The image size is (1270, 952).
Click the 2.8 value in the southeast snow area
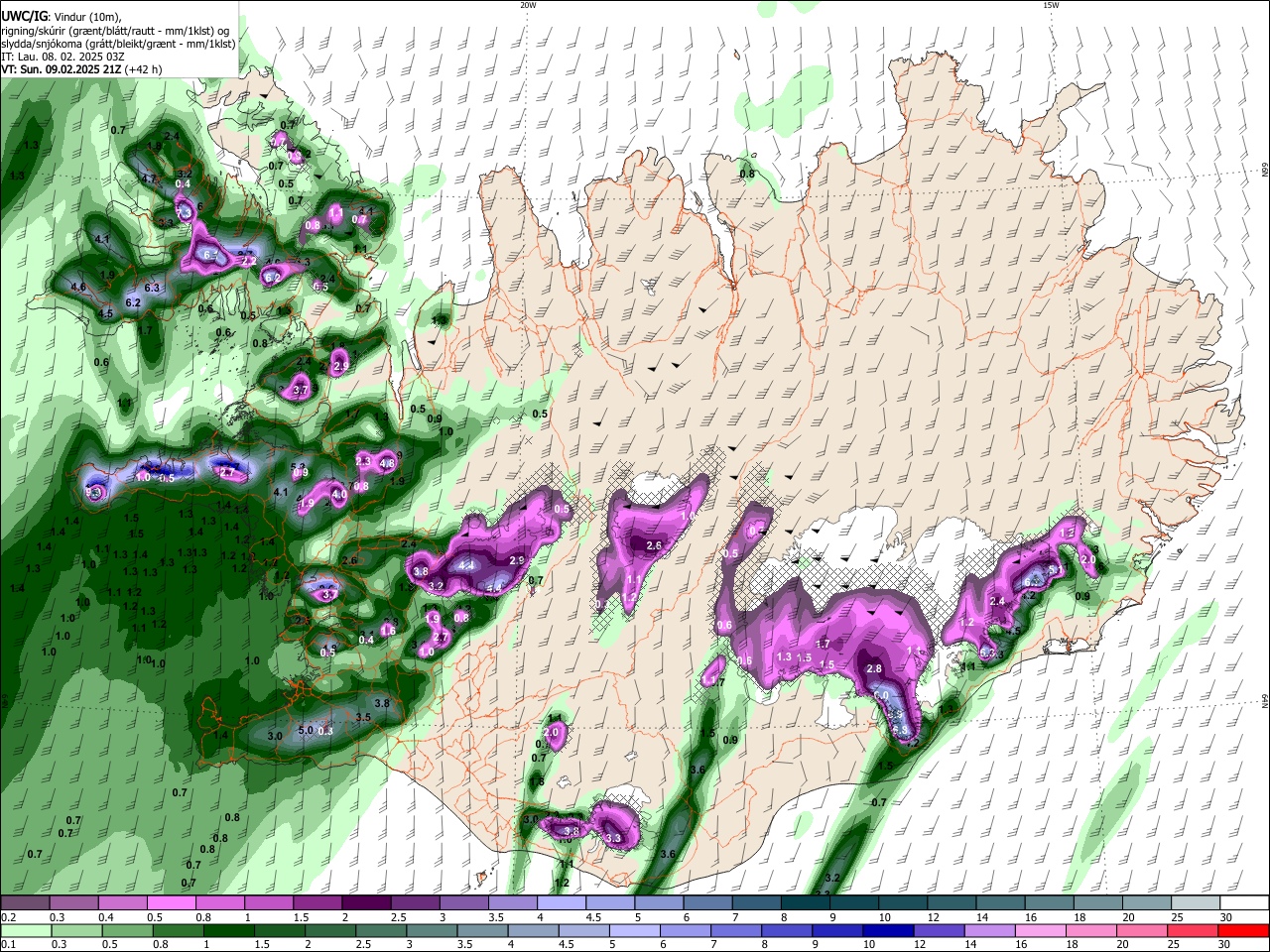874,669
